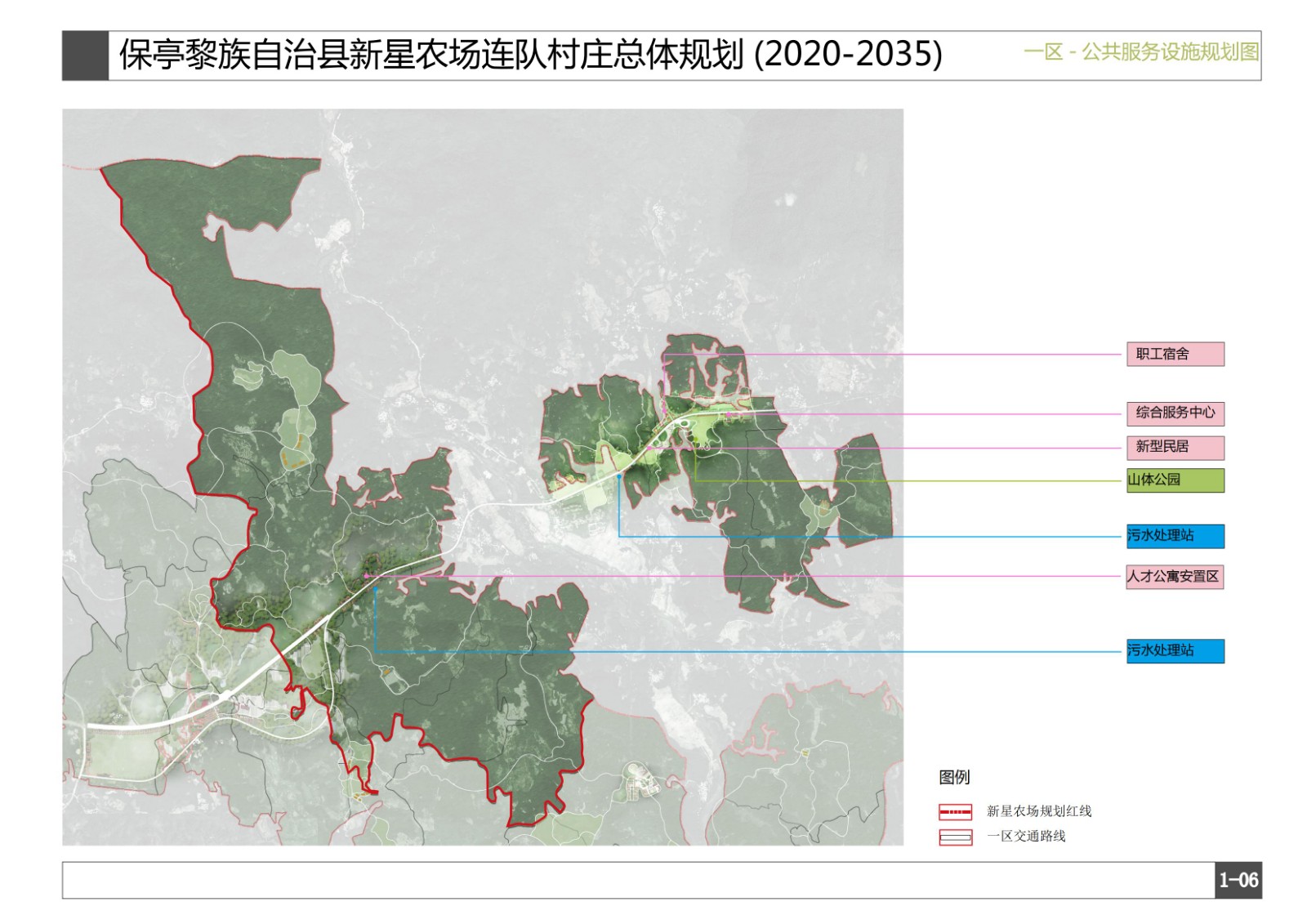Click the 新星农场规划红线 legend icon
Screen dimensions: 1307x924
(x=955, y=812)
